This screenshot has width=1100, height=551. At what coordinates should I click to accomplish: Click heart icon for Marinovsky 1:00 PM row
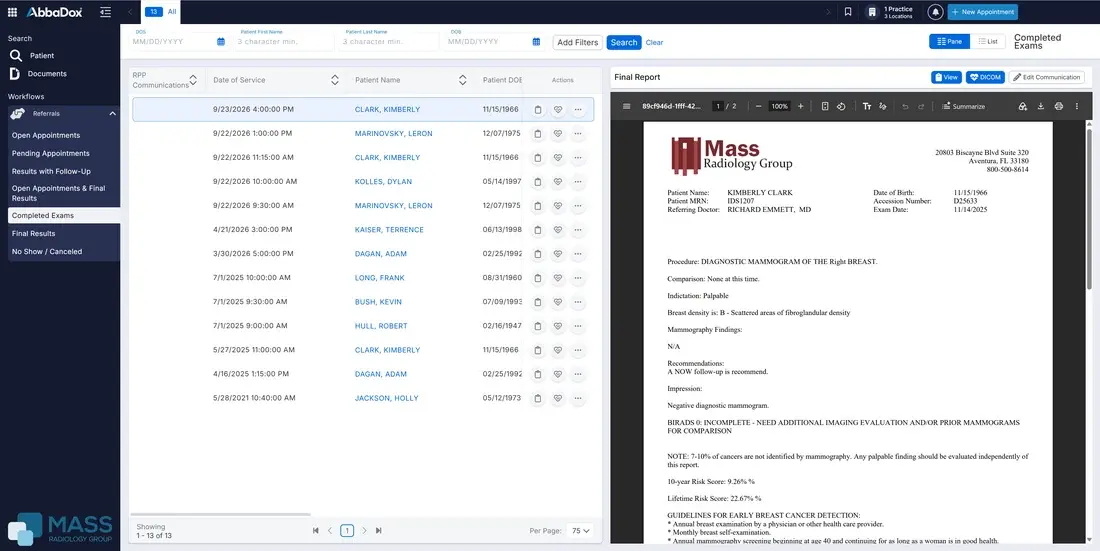tap(558, 133)
